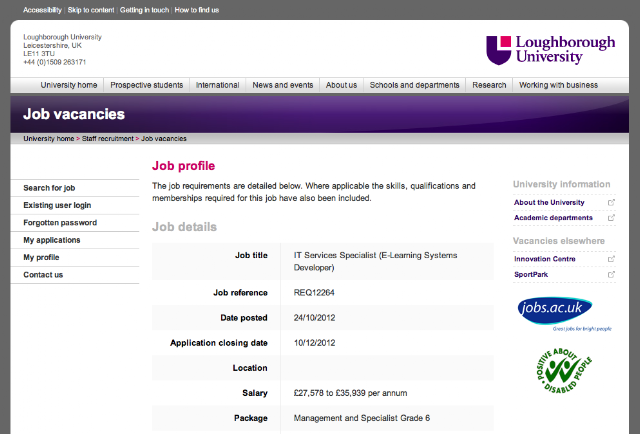640x434 pixels.
Task: Click the Package row label
Action: pyautogui.click(x=251, y=418)
